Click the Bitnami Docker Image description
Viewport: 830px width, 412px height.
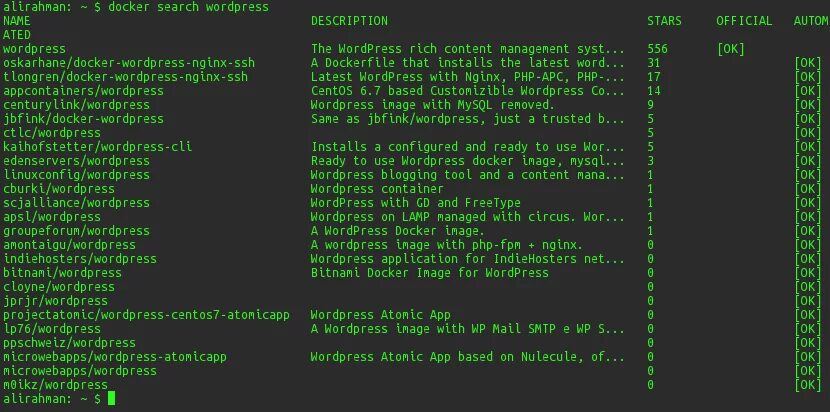tap(430, 273)
